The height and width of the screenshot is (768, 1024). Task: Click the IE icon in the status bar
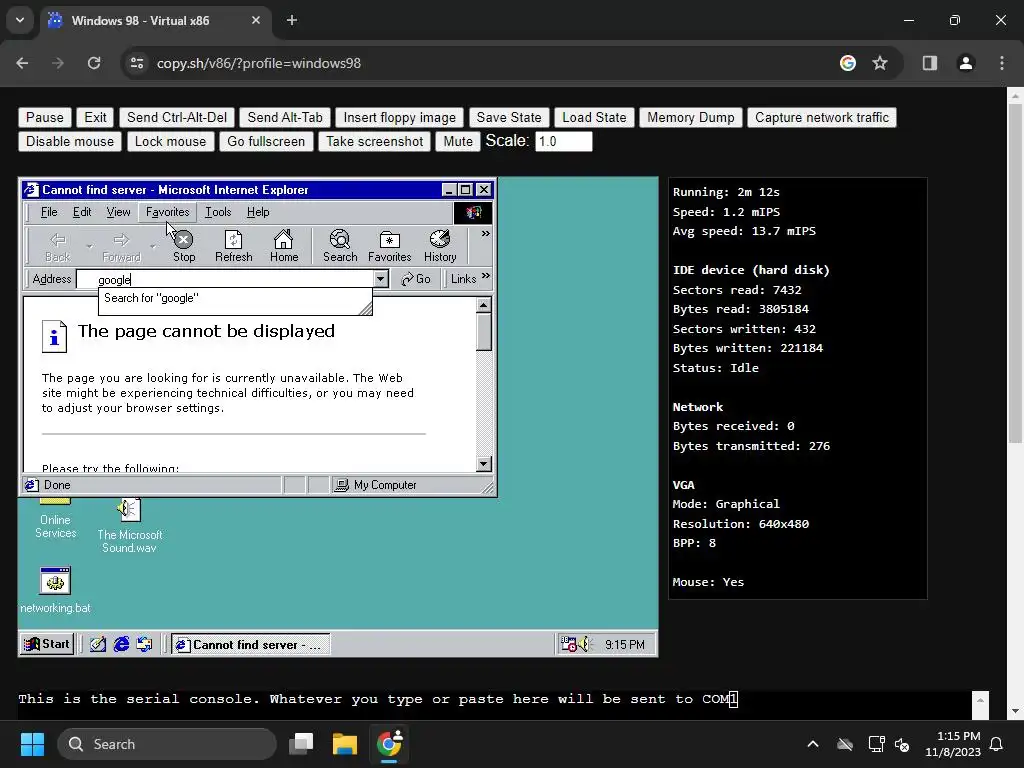pyautogui.click(x=31, y=485)
